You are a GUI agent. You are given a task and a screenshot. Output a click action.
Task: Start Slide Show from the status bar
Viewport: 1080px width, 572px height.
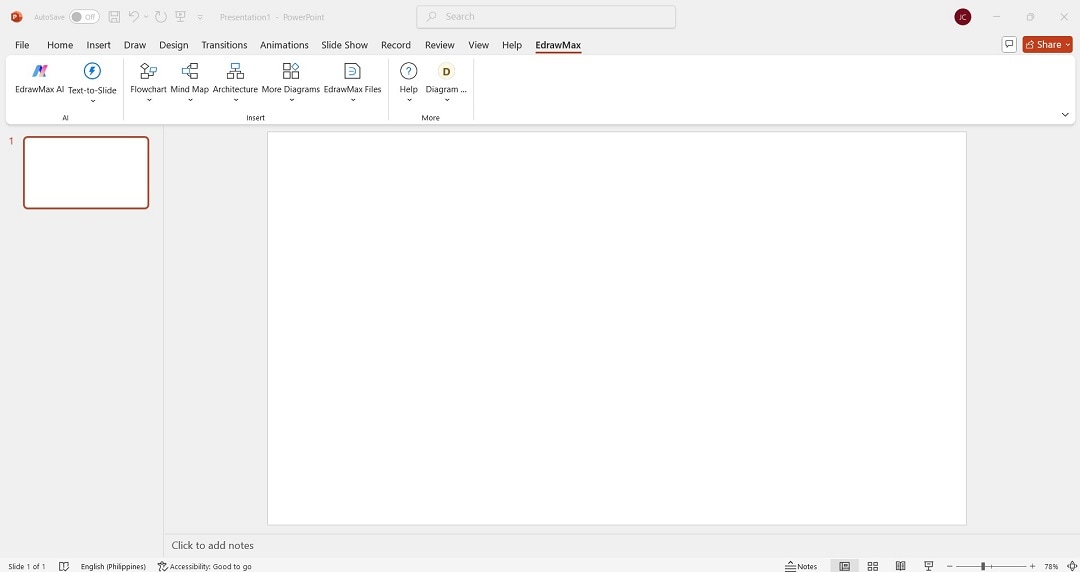tap(928, 566)
